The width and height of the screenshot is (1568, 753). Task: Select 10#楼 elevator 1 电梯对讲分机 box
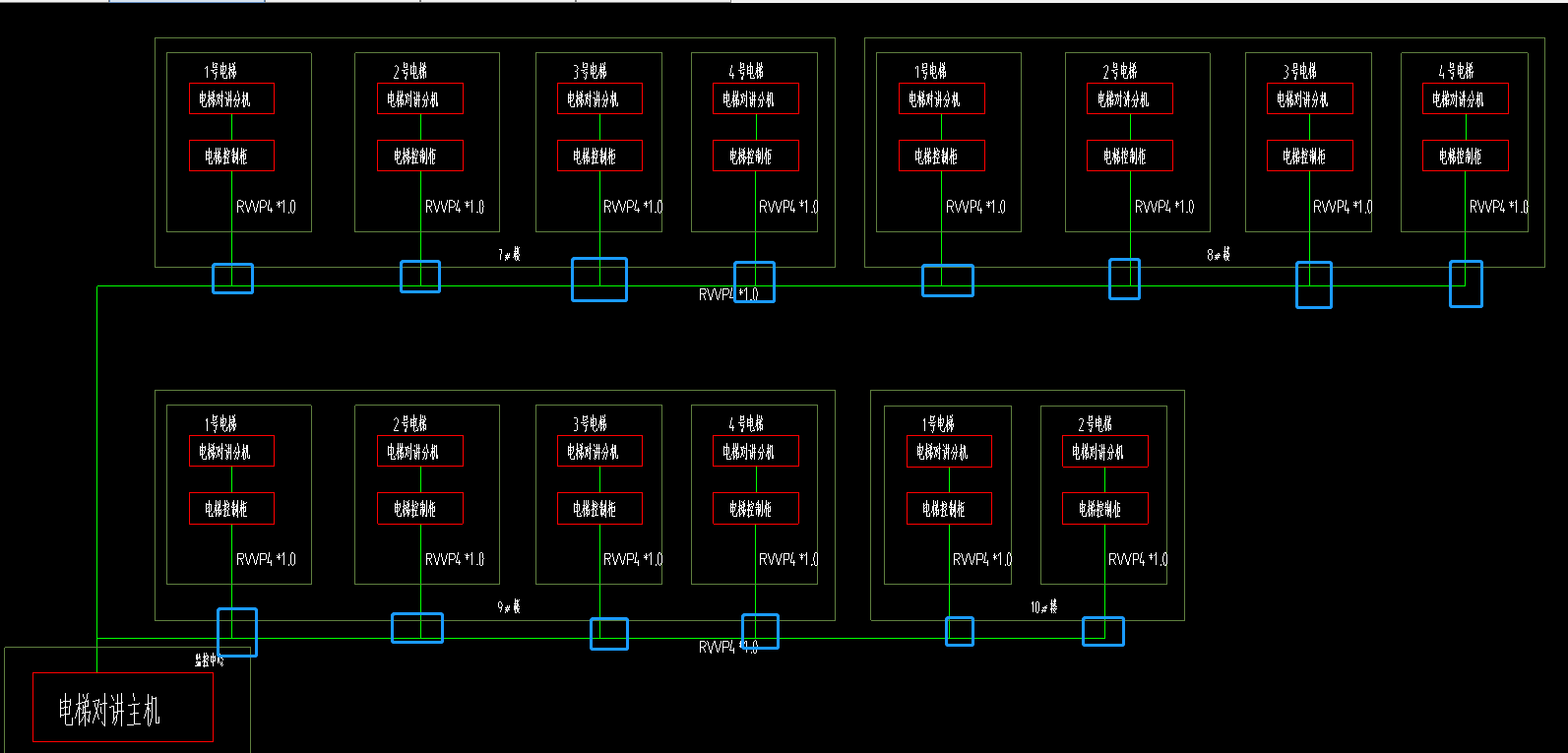pyautogui.click(x=949, y=451)
